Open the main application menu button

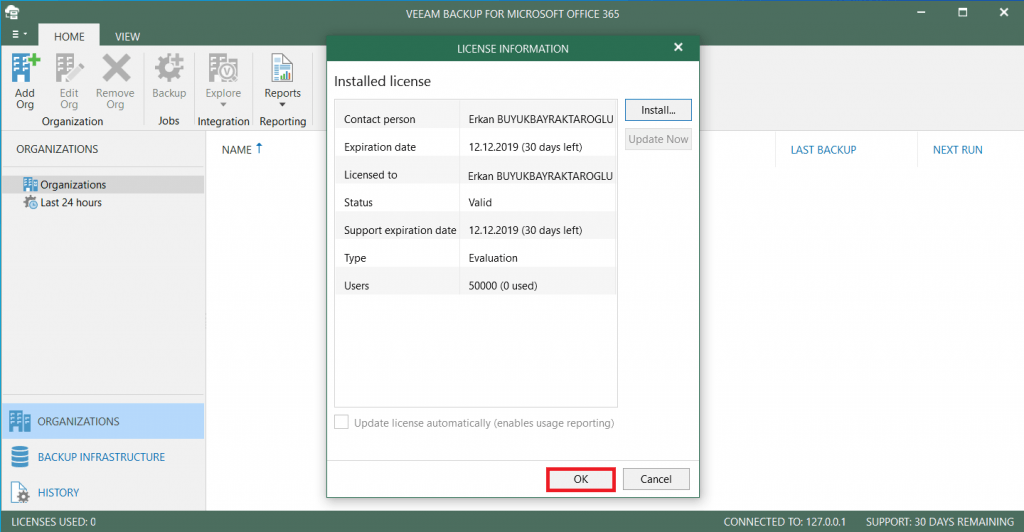click(x=18, y=35)
